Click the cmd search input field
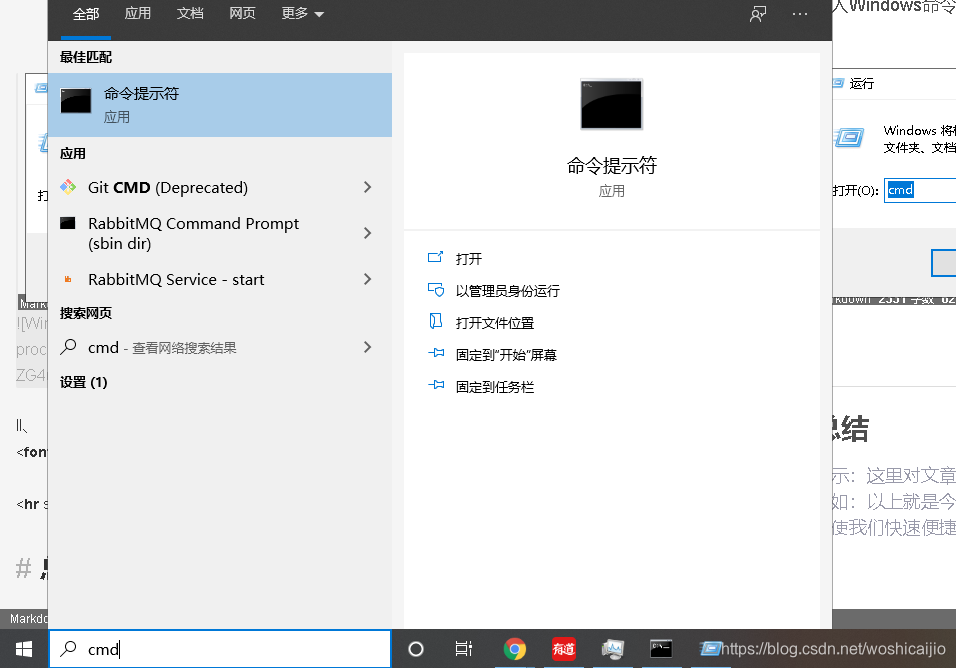The height and width of the screenshot is (668, 956). [x=220, y=650]
